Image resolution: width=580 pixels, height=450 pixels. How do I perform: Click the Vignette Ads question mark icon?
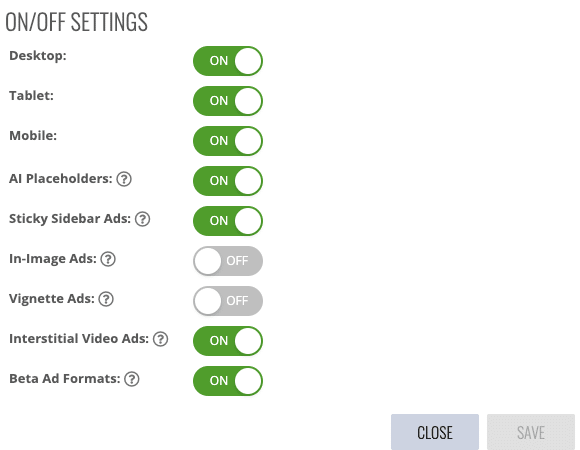point(106,299)
